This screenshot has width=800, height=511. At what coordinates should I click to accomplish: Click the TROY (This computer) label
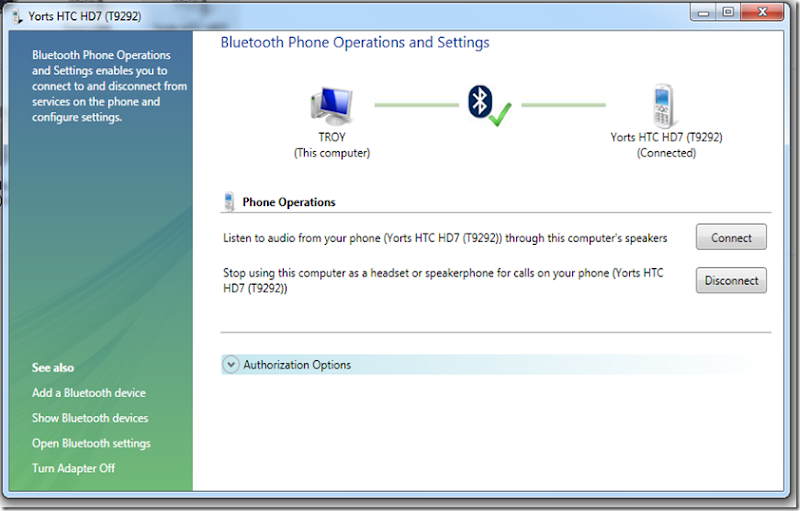tap(332, 145)
